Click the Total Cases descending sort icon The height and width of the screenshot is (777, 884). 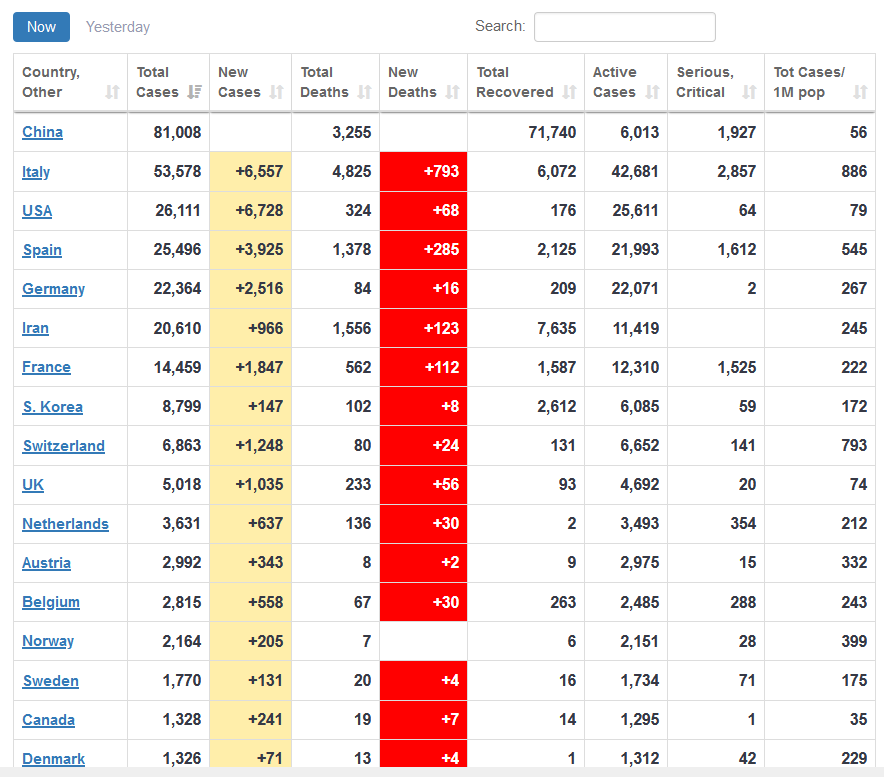tap(195, 92)
